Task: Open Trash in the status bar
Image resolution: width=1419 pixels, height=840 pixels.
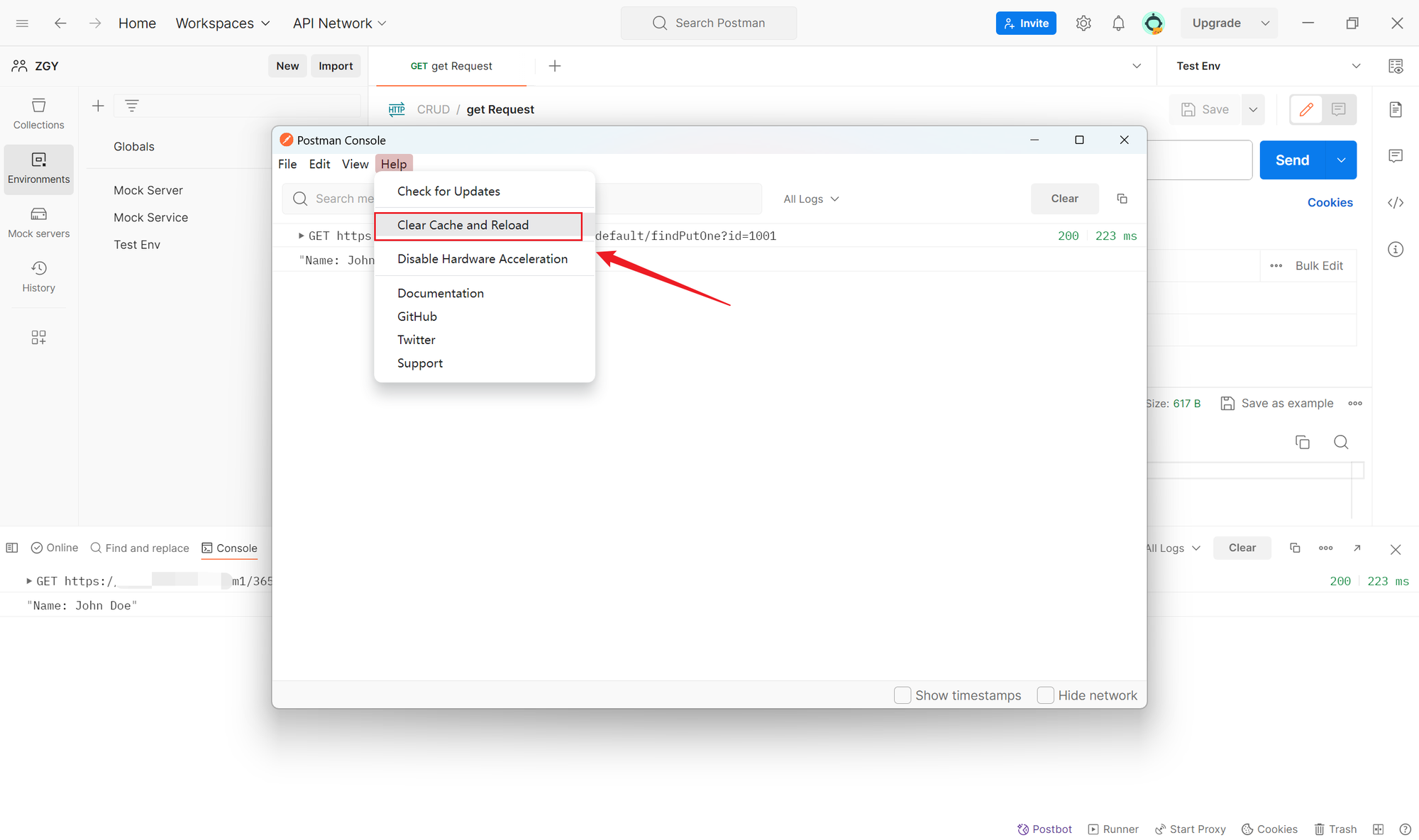Action: click(1335, 829)
